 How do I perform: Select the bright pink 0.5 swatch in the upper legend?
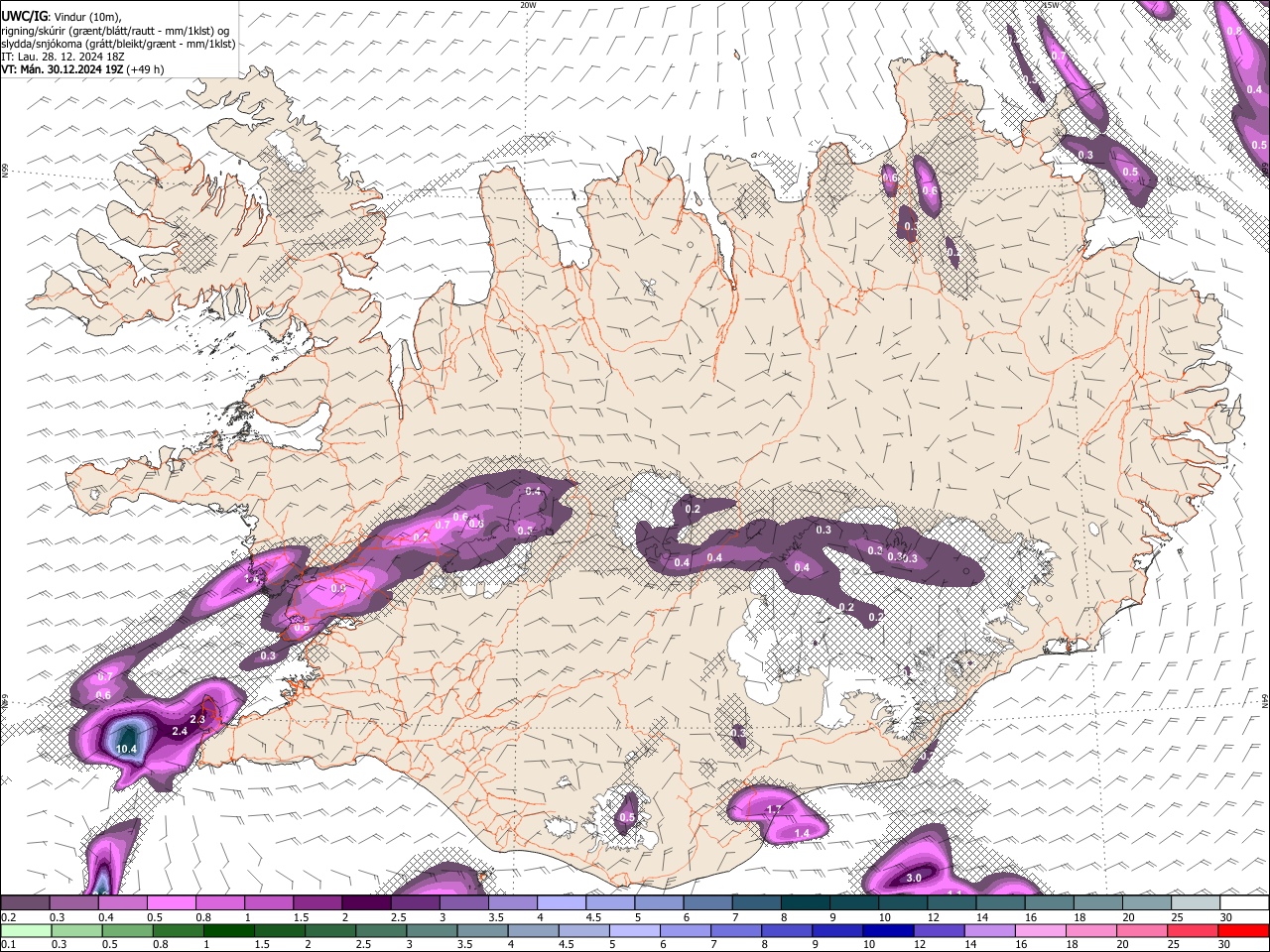[x=171, y=902]
